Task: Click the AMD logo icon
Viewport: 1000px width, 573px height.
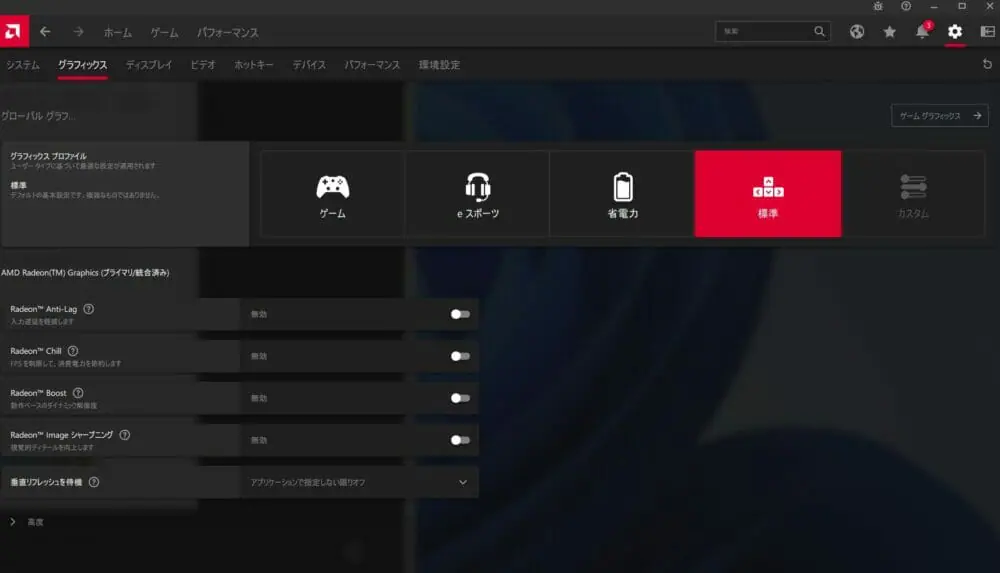Action: (16, 32)
